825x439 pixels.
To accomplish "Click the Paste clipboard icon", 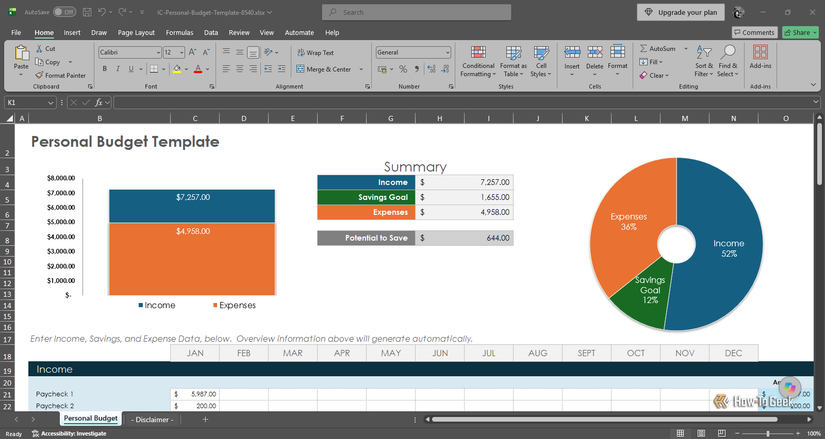I will pyautogui.click(x=21, y=53).
